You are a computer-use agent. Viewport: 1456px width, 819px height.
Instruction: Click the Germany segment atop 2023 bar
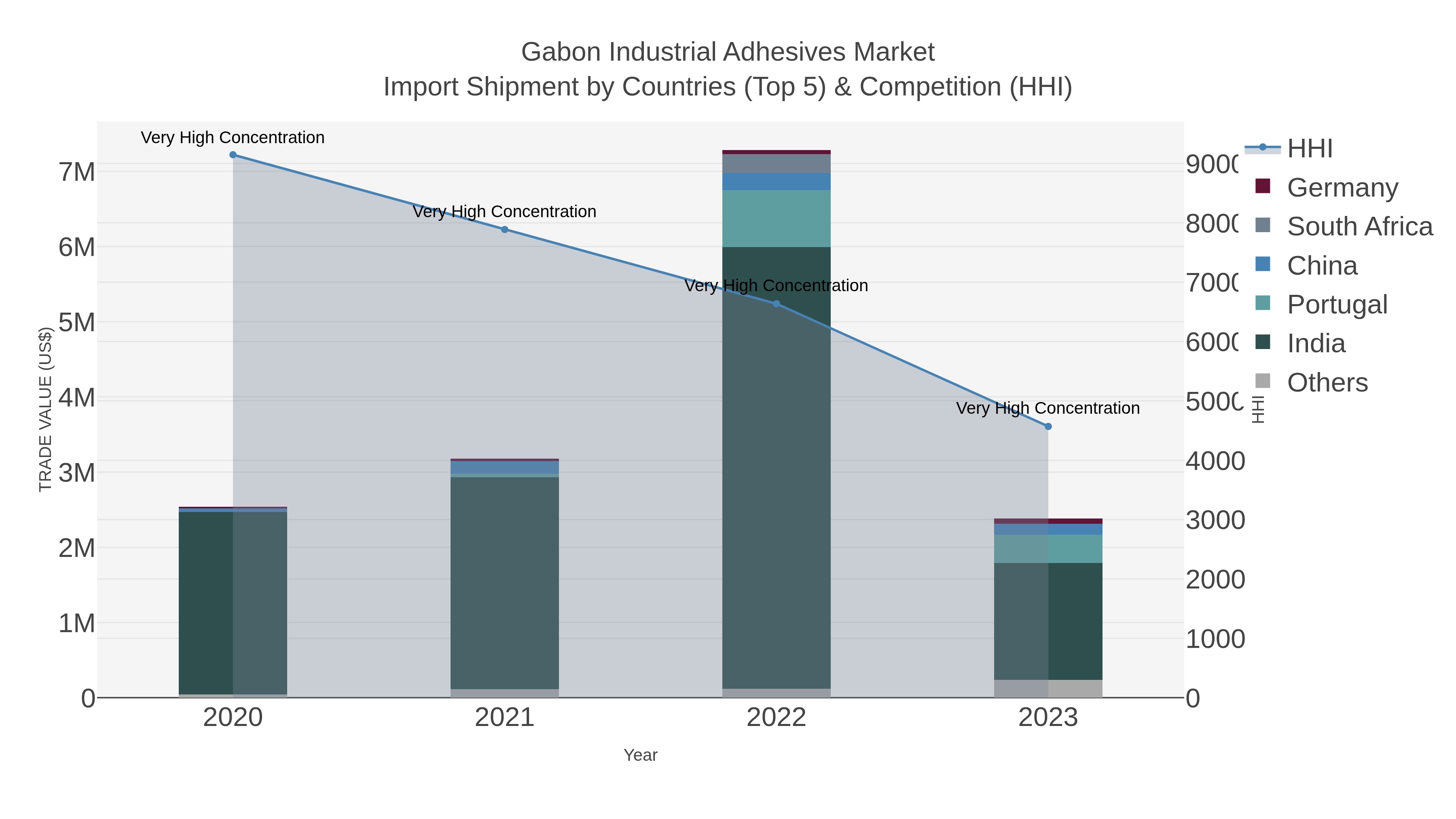1048,521
